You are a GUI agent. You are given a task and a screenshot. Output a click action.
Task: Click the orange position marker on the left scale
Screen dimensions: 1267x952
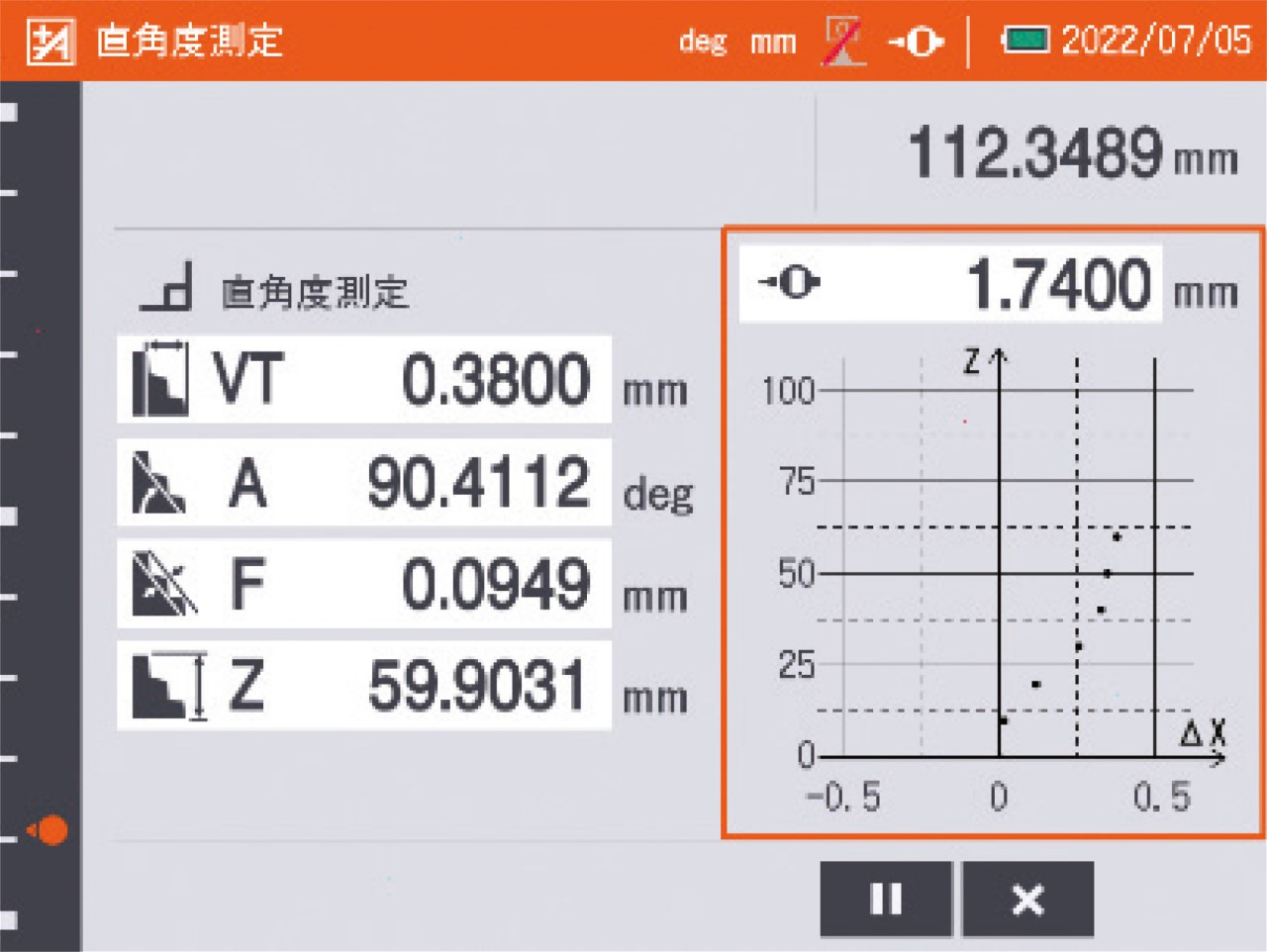[x=49, y=829]
